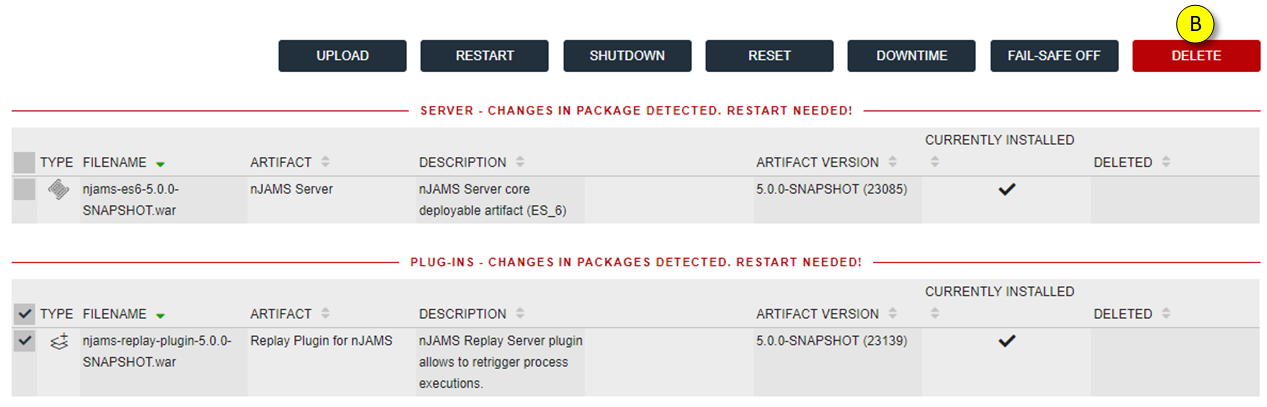
Task: Turn off fail-safe with Fail-Safe Off
Action: pyautogui.click(x=1054, y=56)
